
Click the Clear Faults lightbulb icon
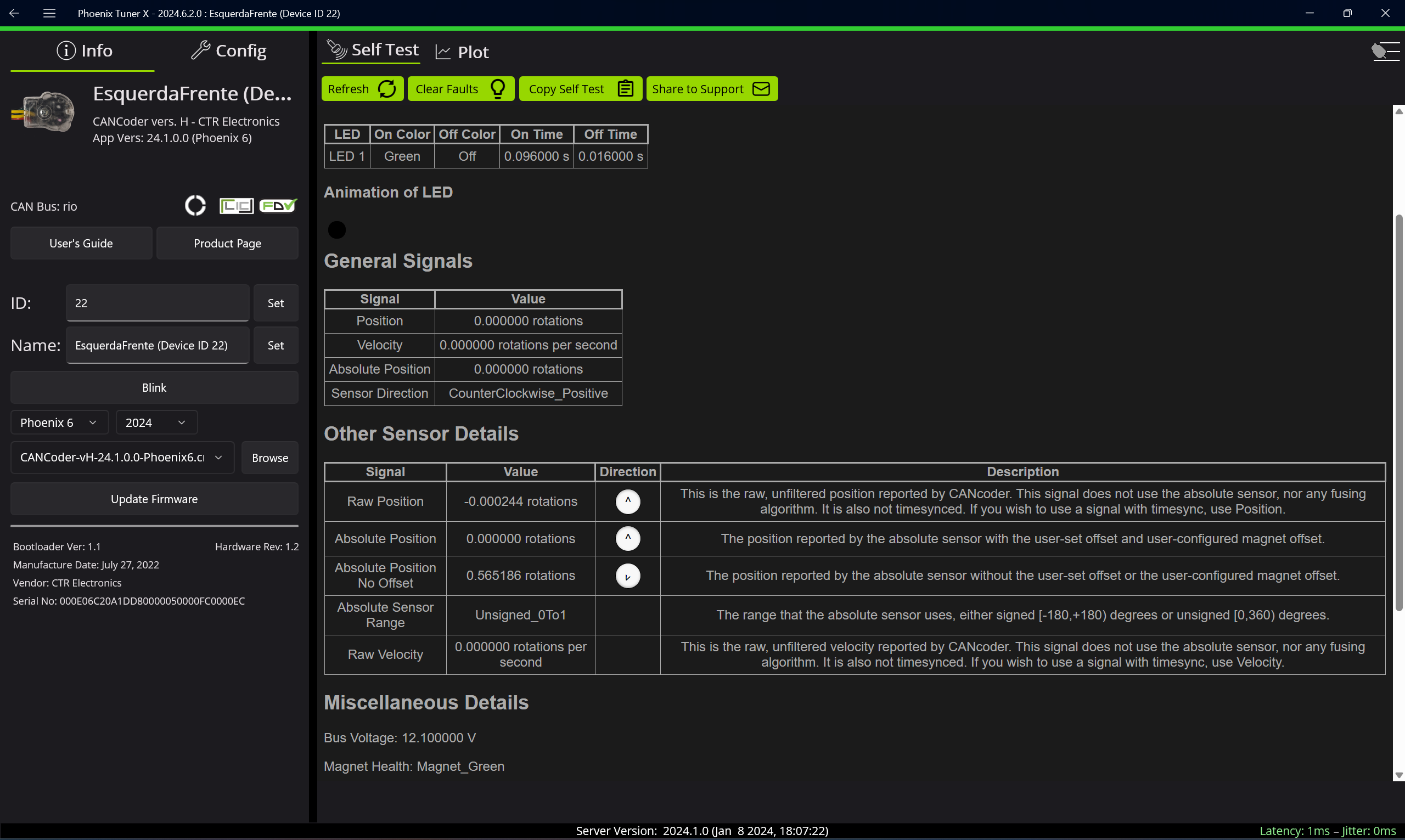pos(498,89)
